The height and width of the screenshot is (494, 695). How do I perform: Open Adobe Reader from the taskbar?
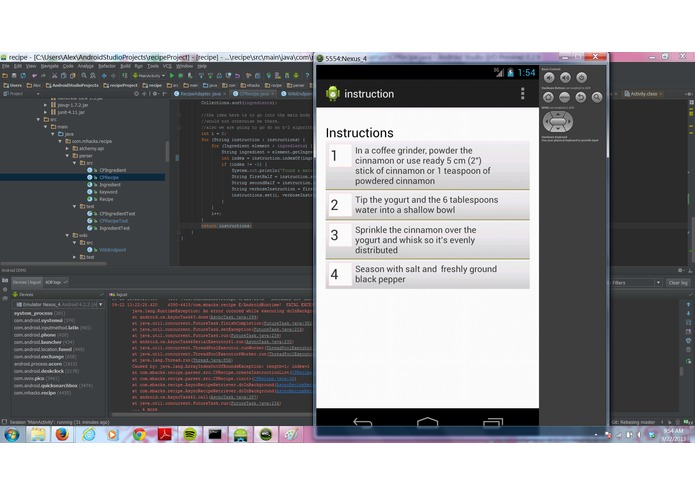[x=165, y=434]
